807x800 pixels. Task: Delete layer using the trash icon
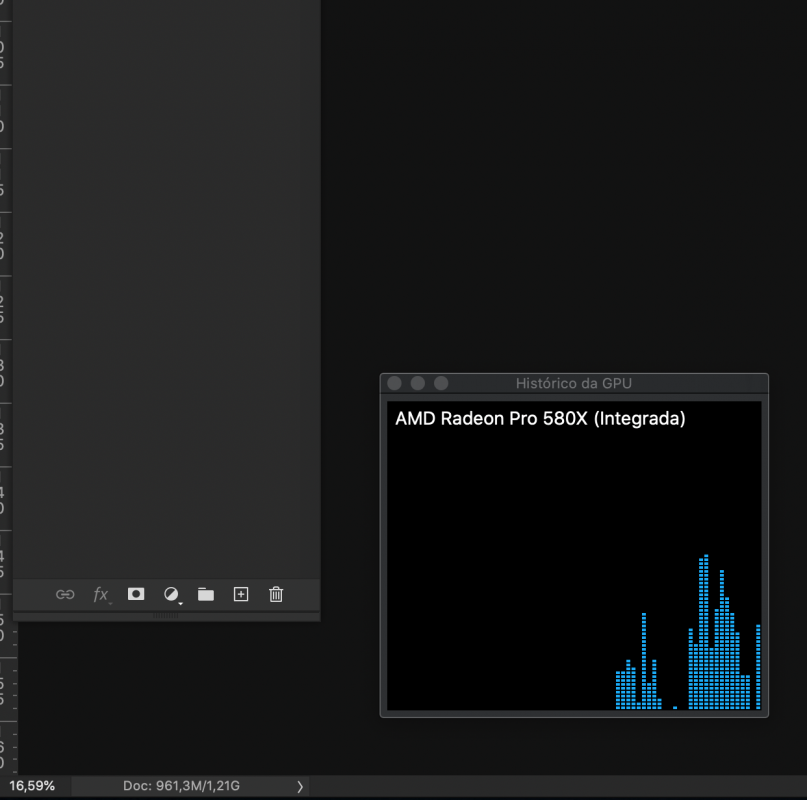coord(276,594)
